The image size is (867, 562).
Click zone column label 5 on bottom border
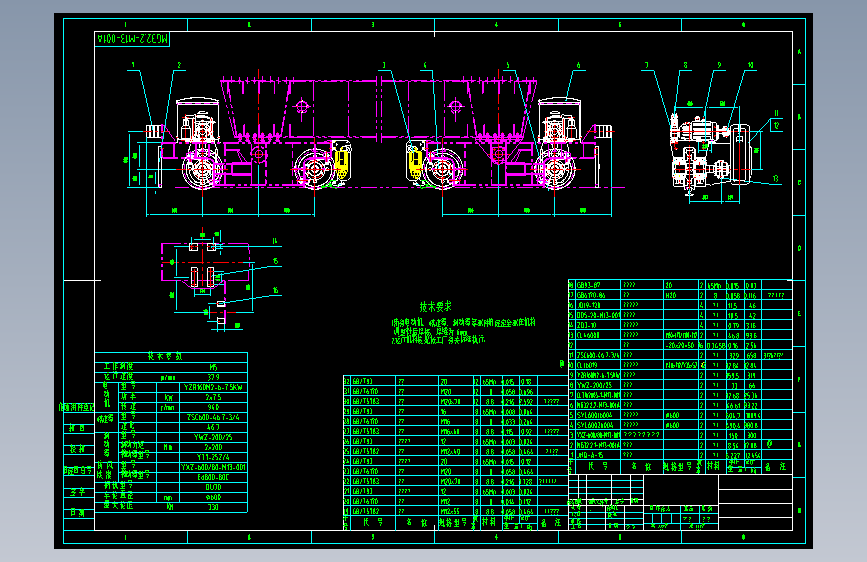(619, 537)
